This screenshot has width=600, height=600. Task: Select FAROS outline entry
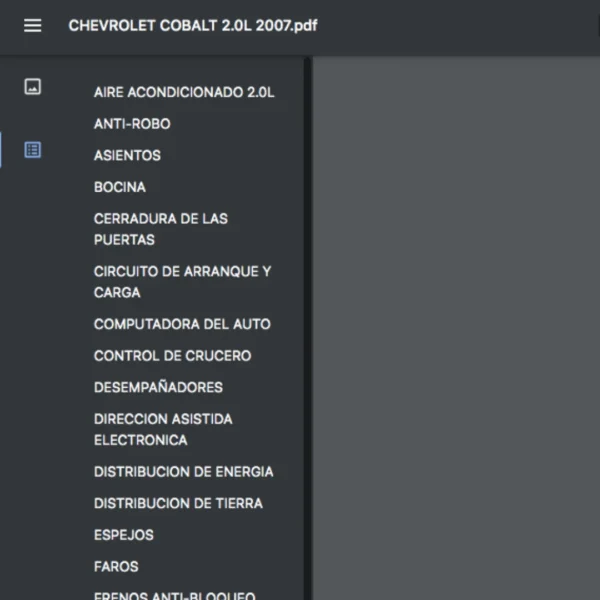(x=116, y=566)
